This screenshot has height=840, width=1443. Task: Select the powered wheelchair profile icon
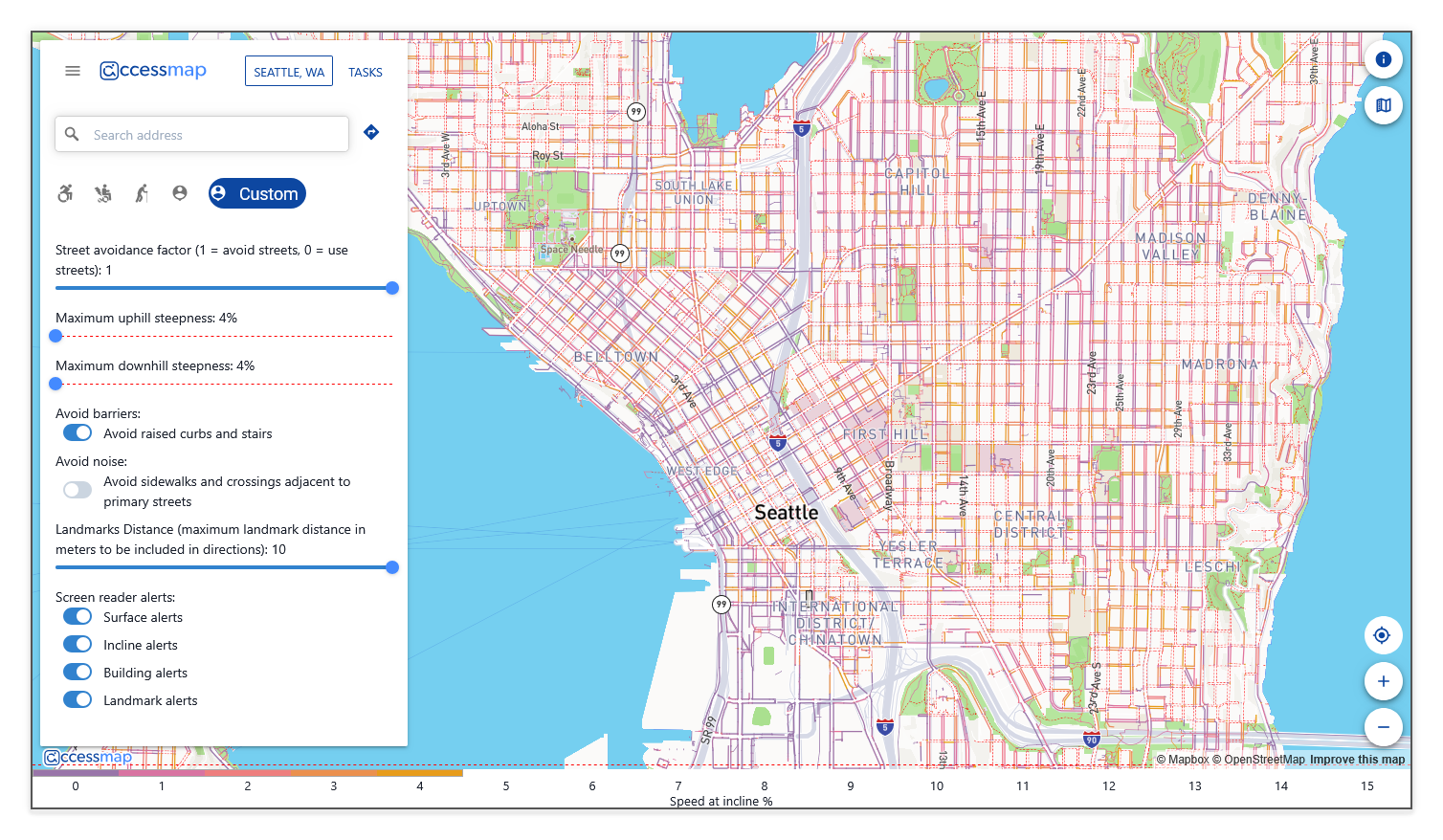tap(103, 193)
